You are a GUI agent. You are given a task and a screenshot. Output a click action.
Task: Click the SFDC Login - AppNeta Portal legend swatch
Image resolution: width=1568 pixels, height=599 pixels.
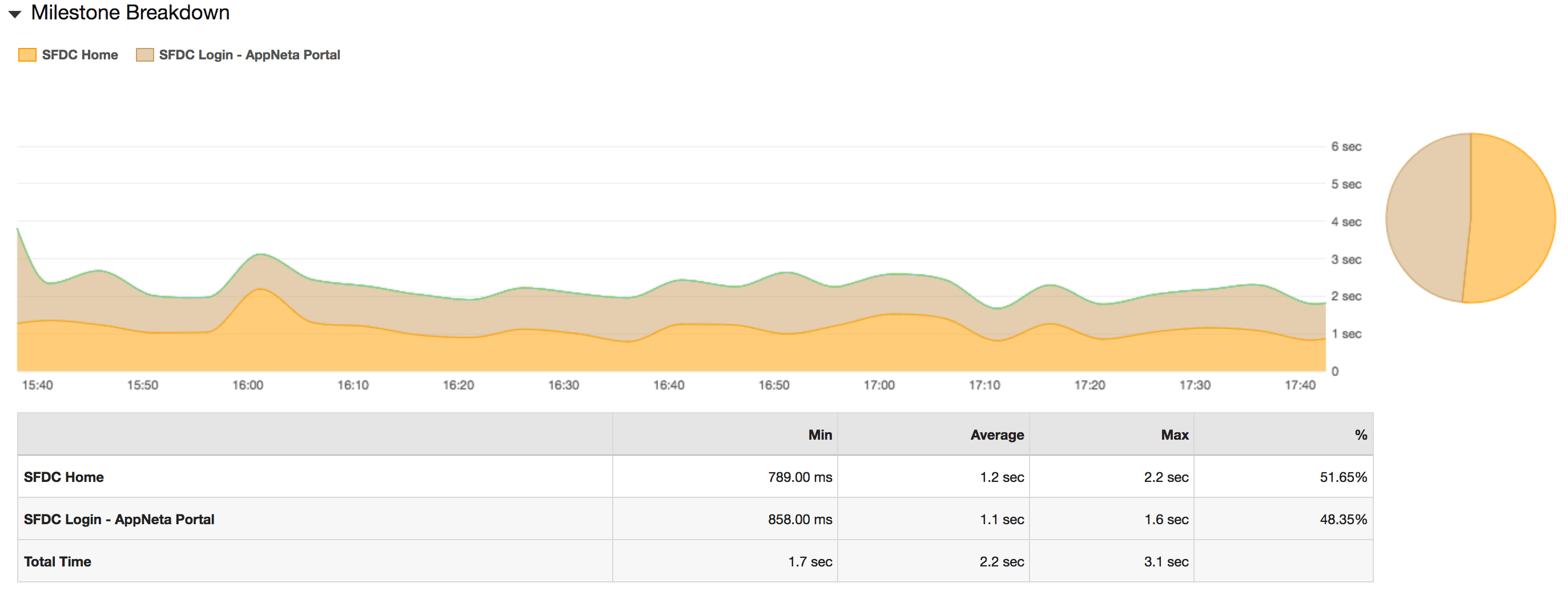(145, 54)
